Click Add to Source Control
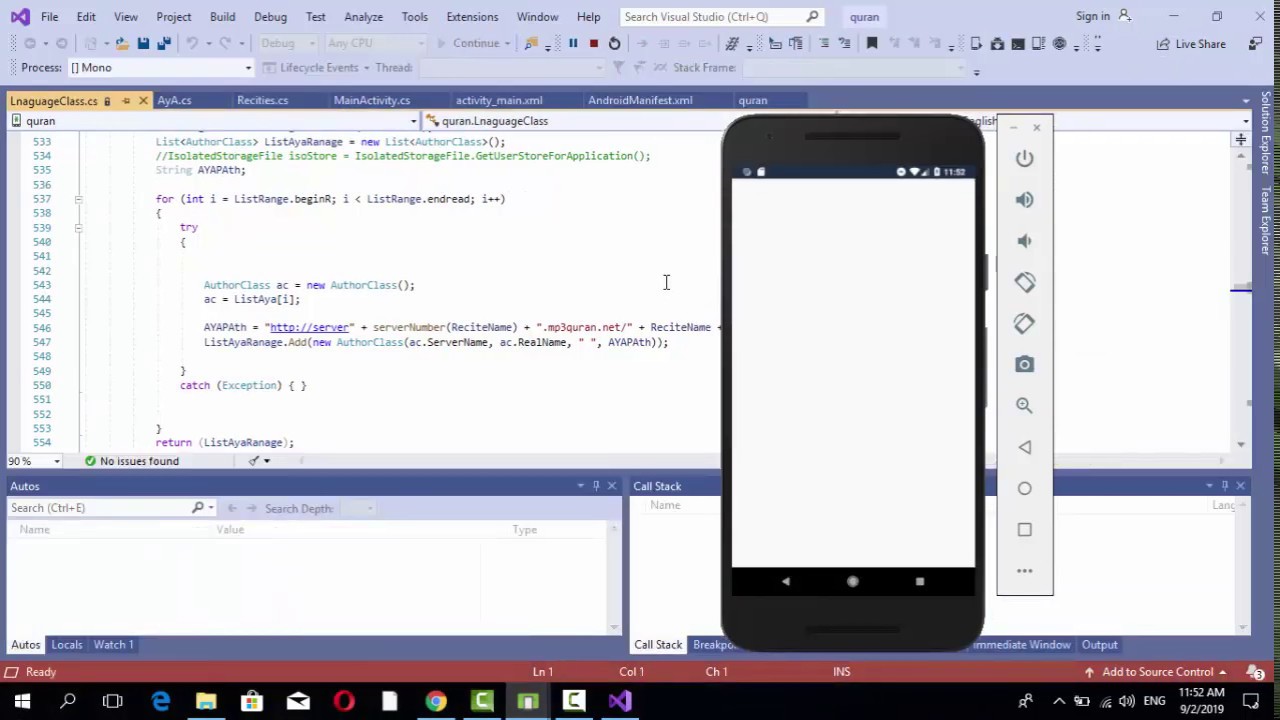 pyautogui.click(x=1157, y=672)
